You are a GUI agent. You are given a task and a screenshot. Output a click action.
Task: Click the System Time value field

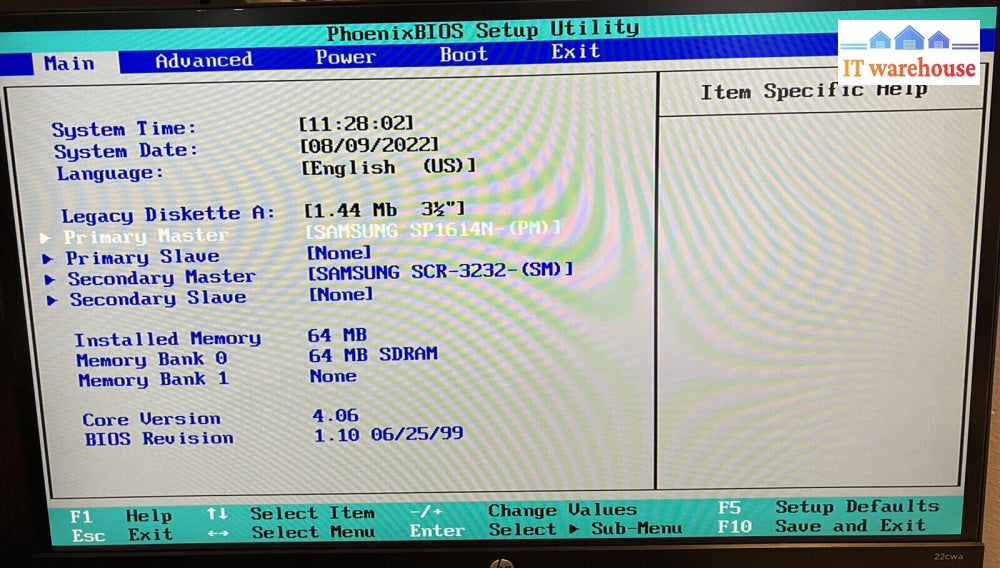[x=356, y=123]
